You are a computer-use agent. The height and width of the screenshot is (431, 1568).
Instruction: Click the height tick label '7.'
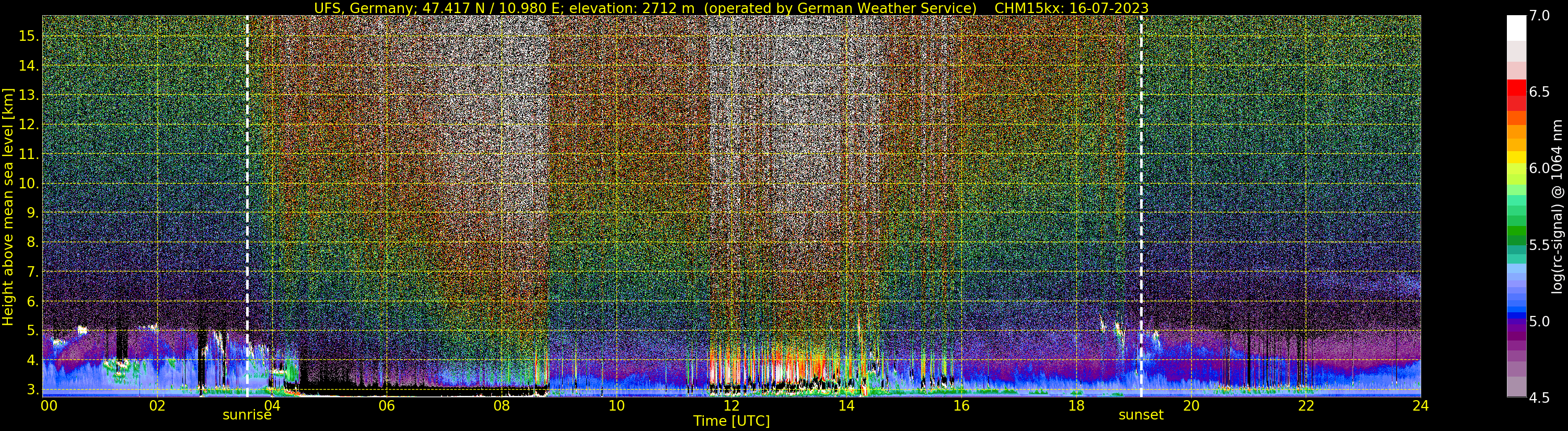pos(32,272)
